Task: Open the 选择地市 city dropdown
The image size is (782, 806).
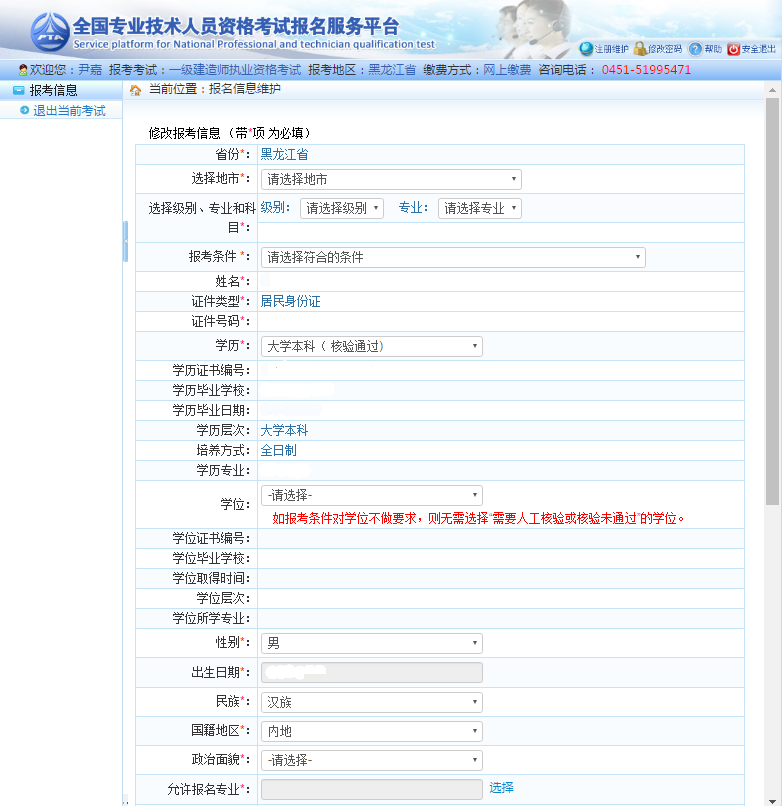Action: pos(391,179)
